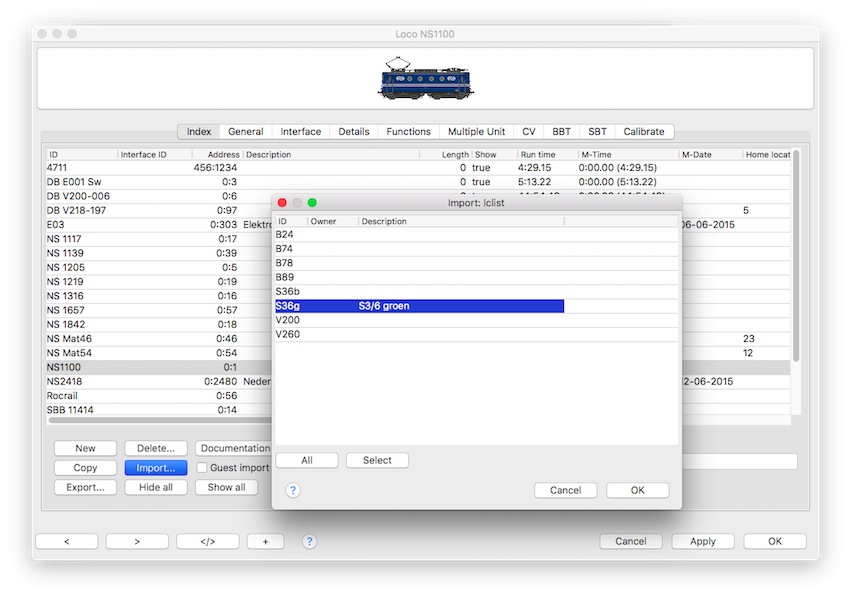Click Select button in Import dialog
The image size is (851, 598).
pyautogui.click(x=377, y=460)
